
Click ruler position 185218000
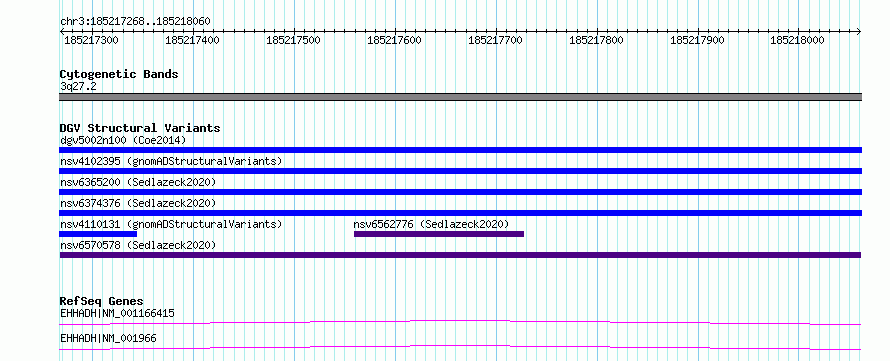pos(797,40)
